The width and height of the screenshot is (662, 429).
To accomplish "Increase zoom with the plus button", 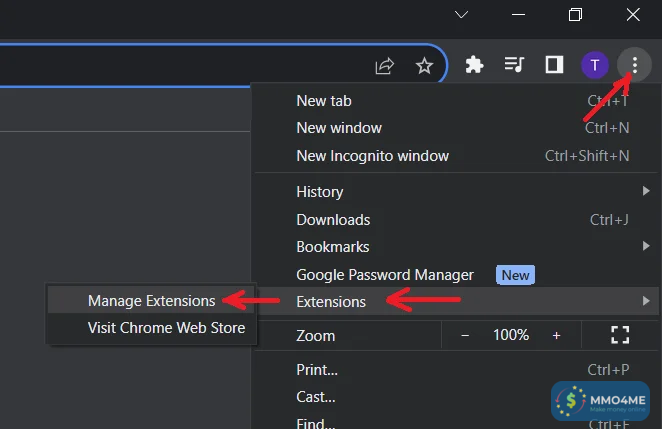I will click(556, 335).
